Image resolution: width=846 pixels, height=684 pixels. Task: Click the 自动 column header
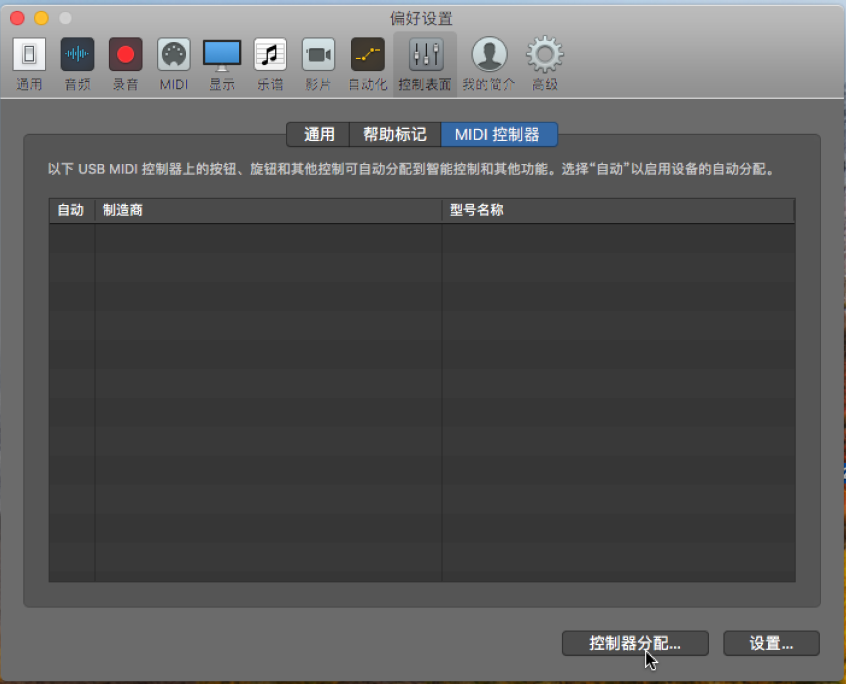(x=71, y=211)
